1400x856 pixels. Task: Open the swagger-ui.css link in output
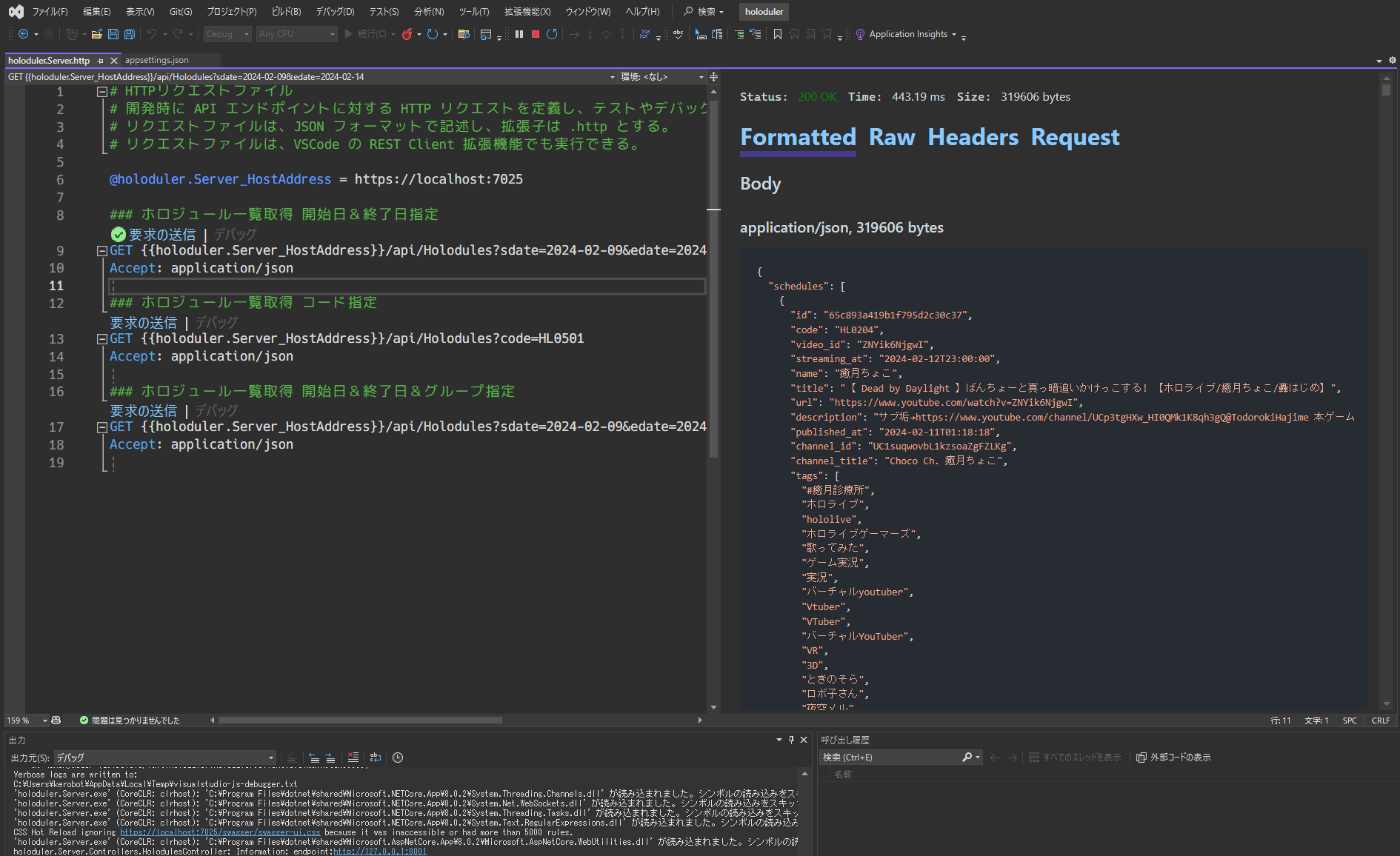(220, 832)
